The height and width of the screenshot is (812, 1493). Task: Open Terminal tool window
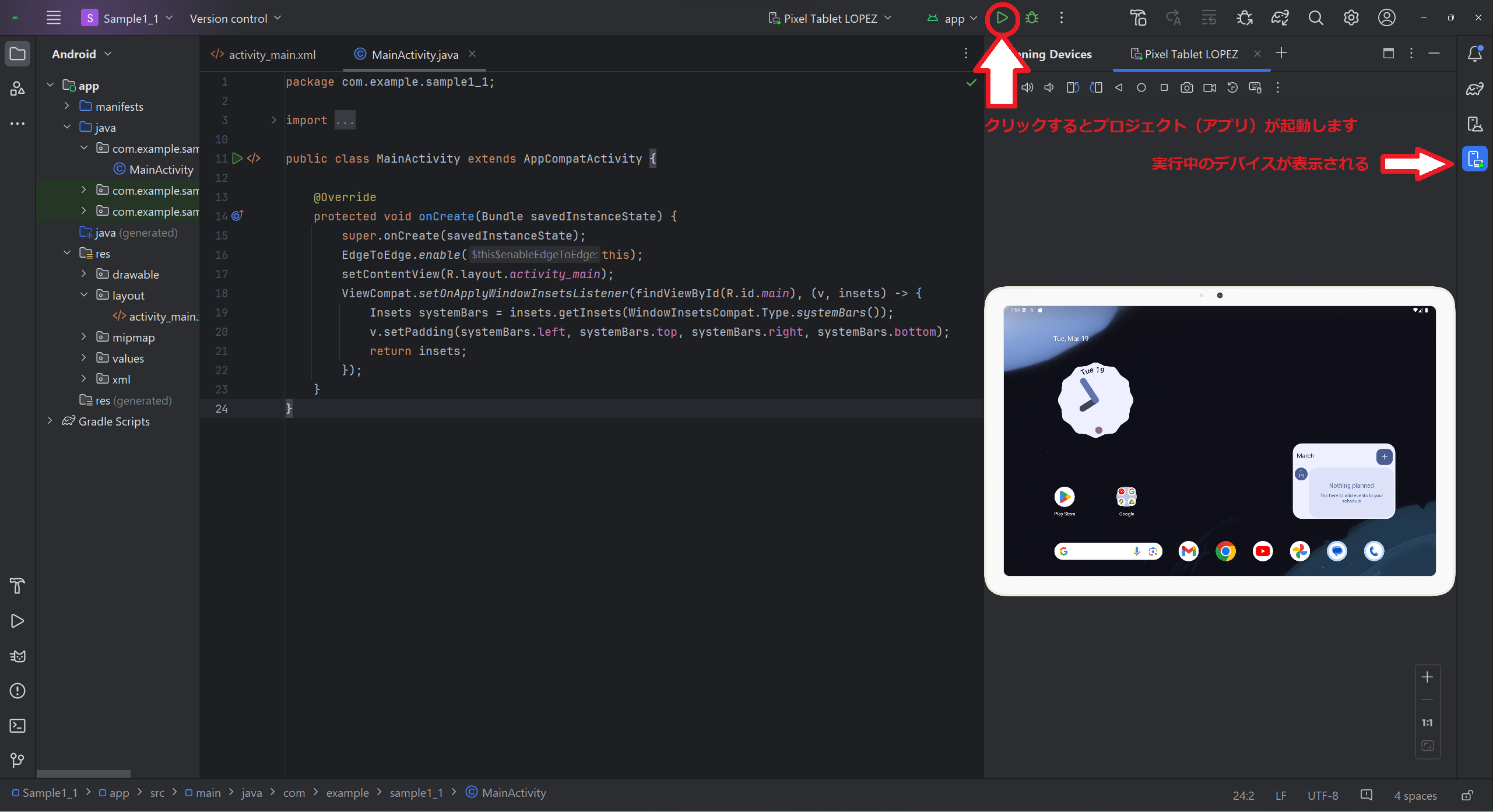(17, 726)
